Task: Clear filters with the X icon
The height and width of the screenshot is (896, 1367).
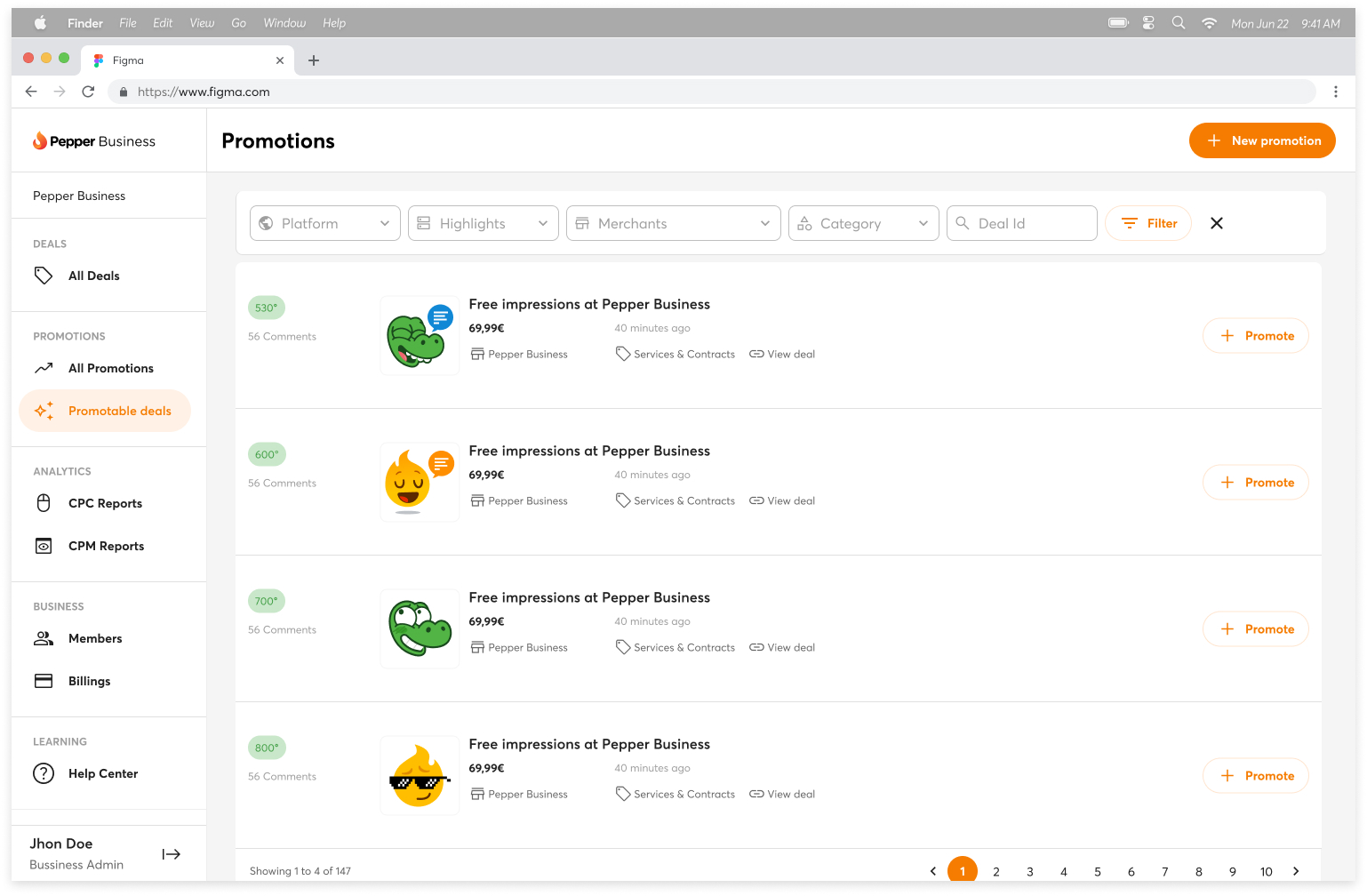Action: coord(1217,223)
